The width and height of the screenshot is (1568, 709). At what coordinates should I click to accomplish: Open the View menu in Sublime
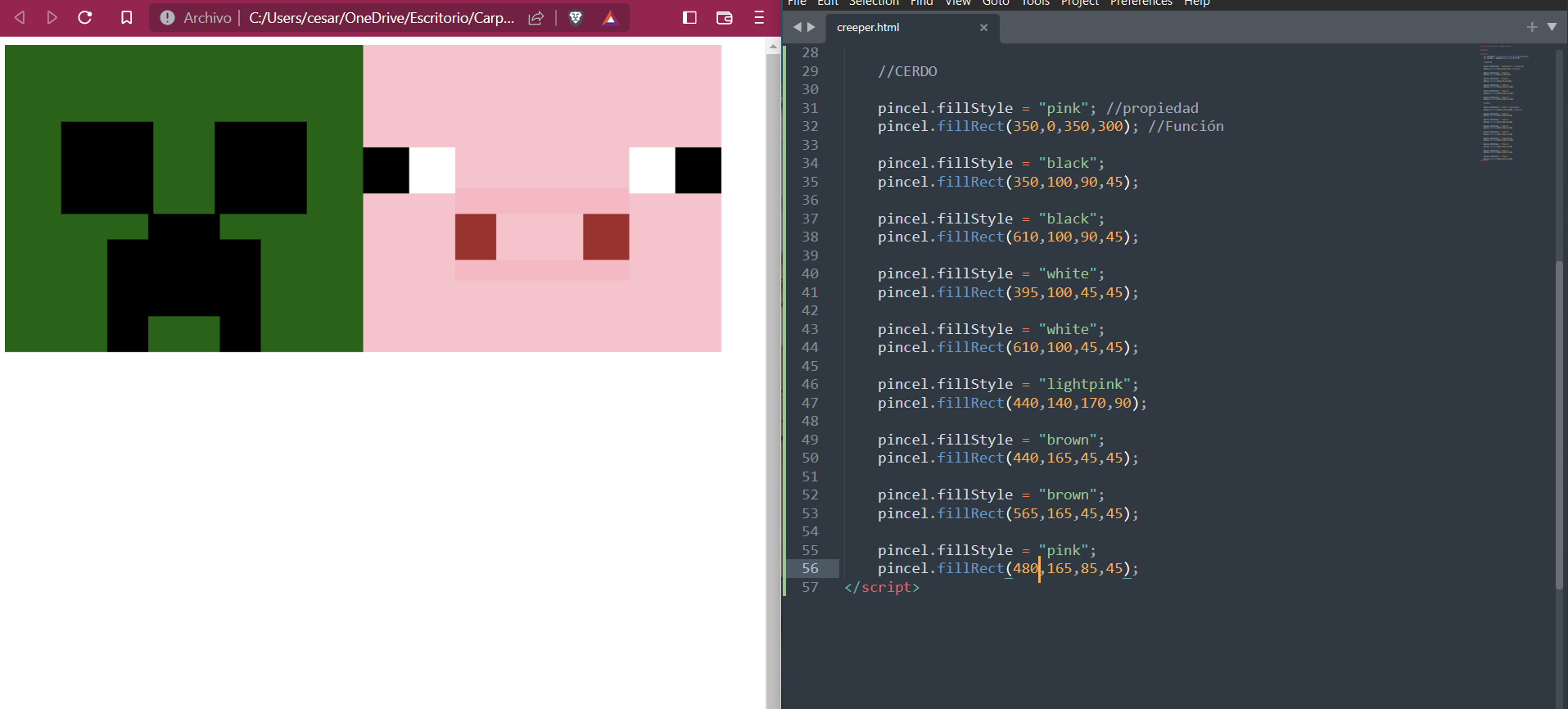click(957, 2)
